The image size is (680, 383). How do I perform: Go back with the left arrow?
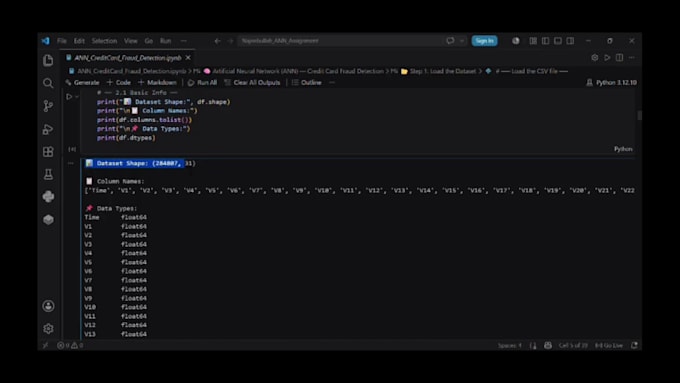[x=218, y=41]
